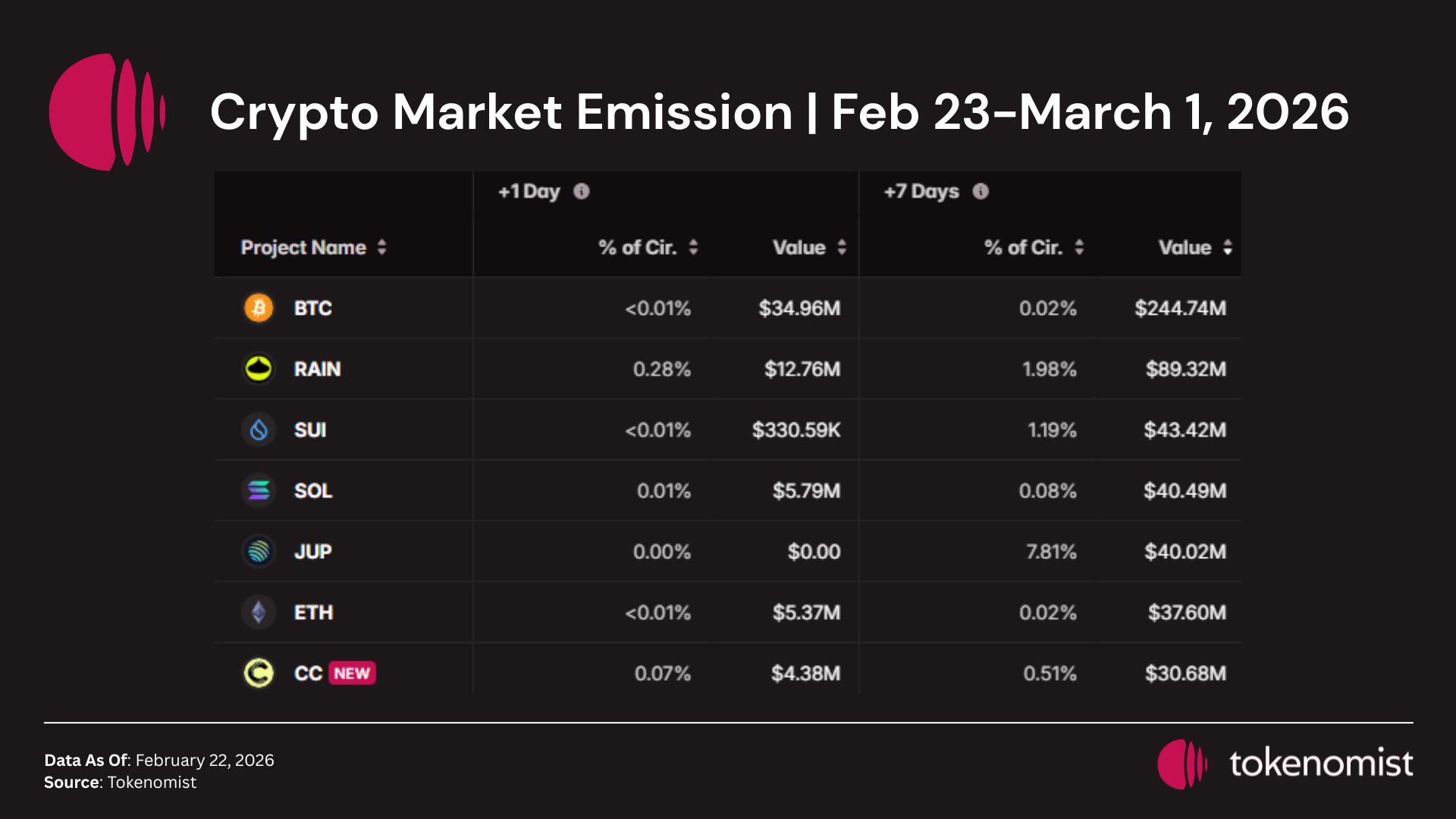This screenshot has height=819, width=1456.
Task: Sort by +1 Day Value column
Action: [x=842, y=247]
